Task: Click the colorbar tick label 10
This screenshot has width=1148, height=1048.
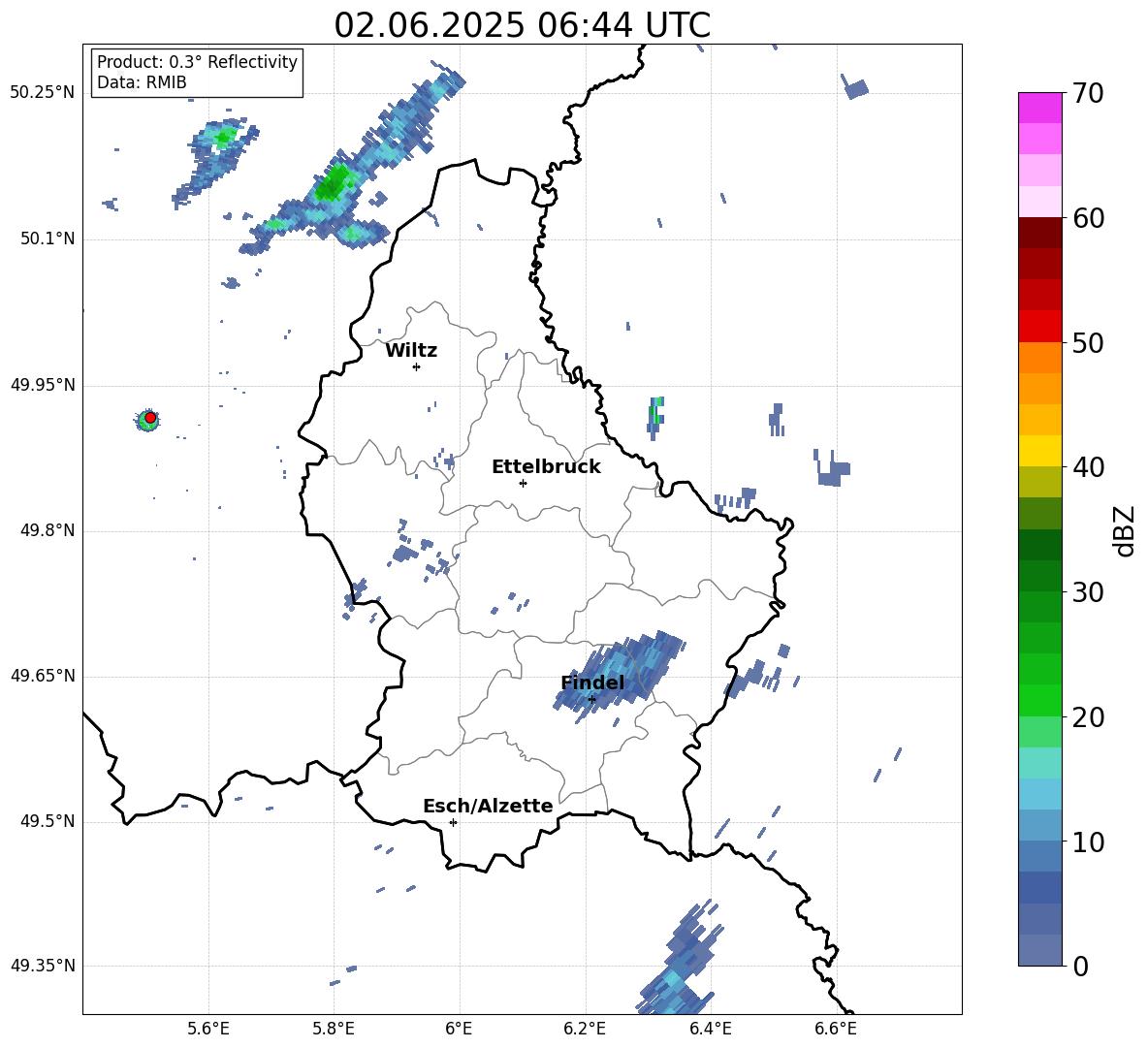Action: point(1088,842)
